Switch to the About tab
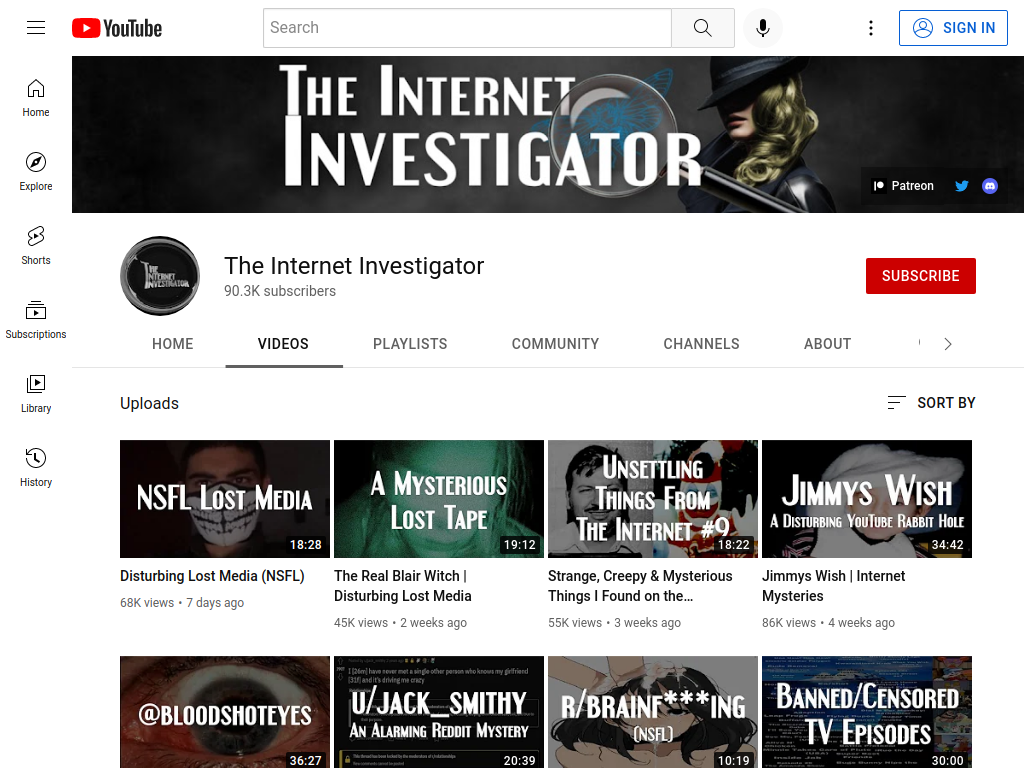Image resolution: width=1024 pixels, height=768 pixels. pos(827,344)
